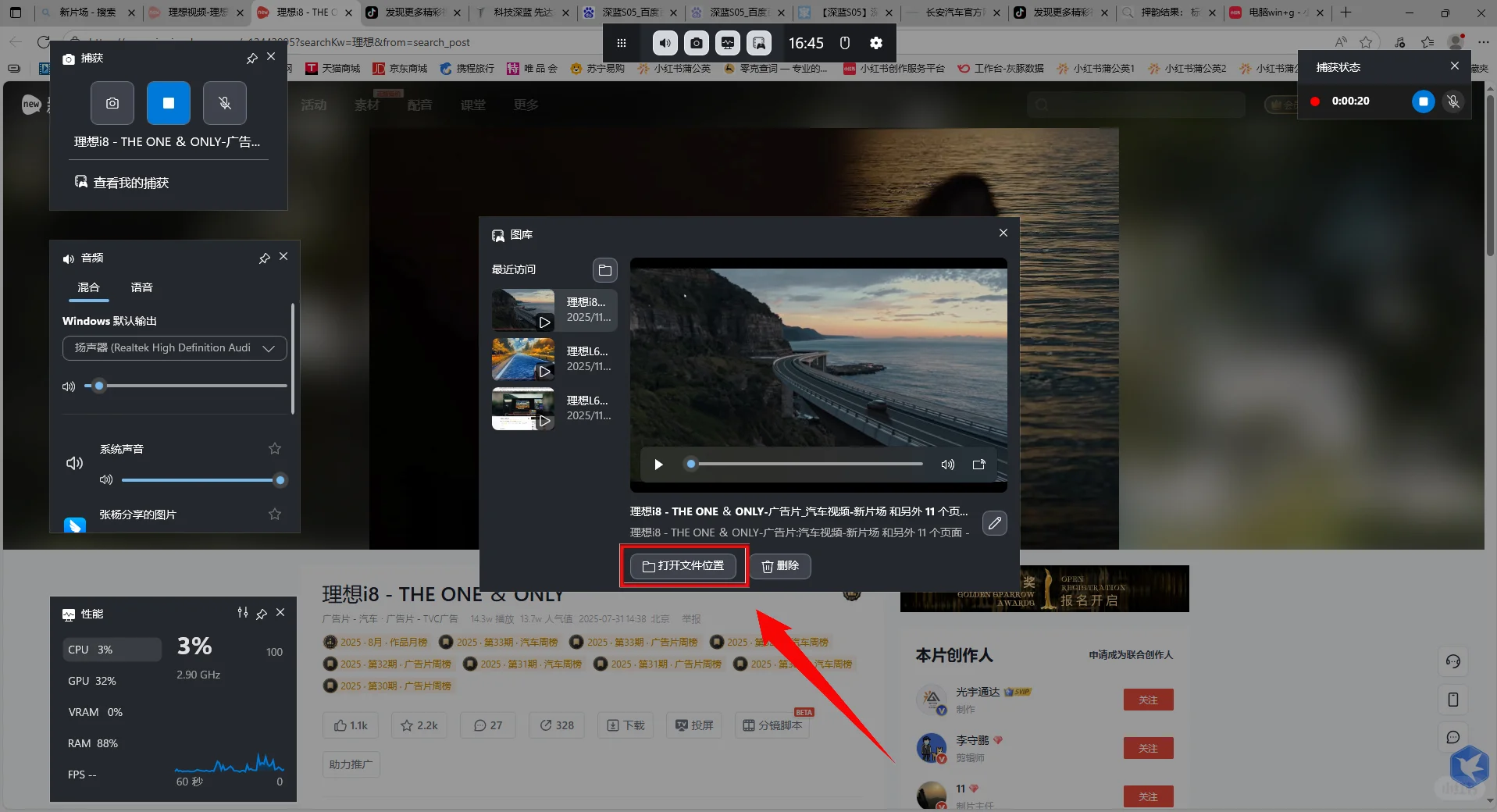This screenshot has width=1497, height=812.
Task: Follow 光宇通达 with 关注 button
Action: (x=1148, y=700)
